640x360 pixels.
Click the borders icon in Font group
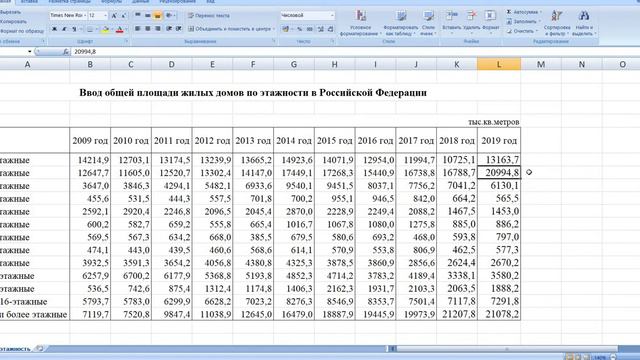tap(90, 29)
